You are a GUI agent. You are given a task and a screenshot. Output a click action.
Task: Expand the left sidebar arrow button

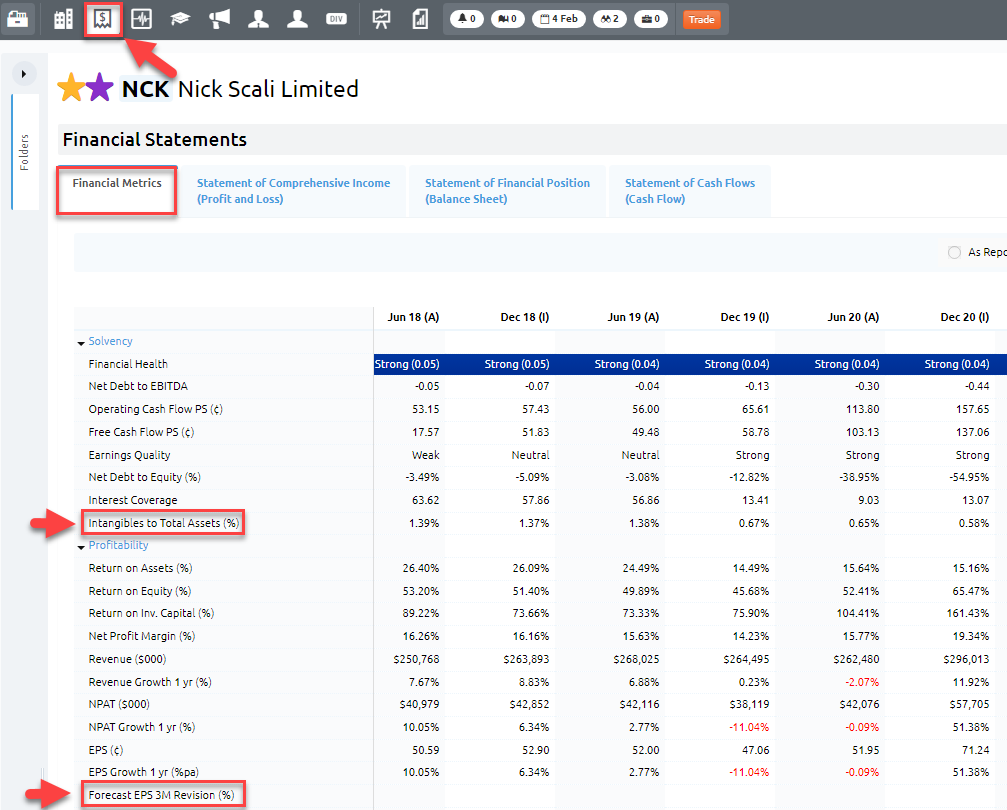click(24, 74)
